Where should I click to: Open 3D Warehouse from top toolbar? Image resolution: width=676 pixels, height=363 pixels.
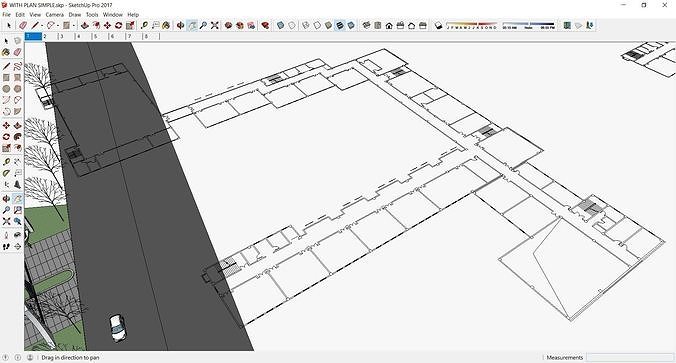(228, 25)
